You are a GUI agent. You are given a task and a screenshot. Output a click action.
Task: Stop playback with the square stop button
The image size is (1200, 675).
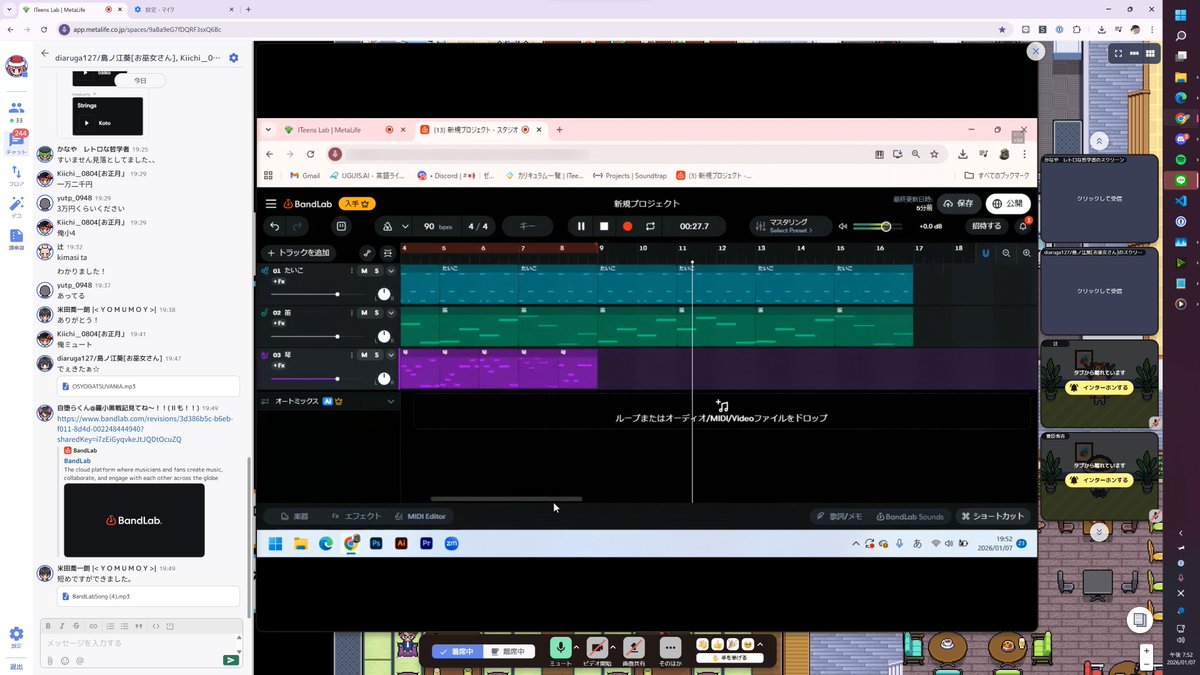pyautogui.click(x=604, y=226)
